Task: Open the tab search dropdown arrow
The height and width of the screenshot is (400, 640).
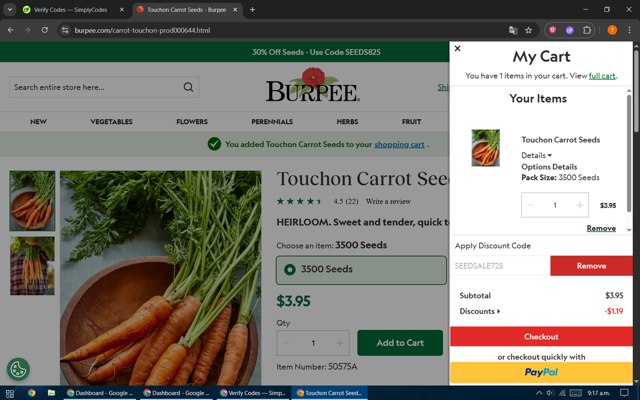Action: tap(9, 9)
